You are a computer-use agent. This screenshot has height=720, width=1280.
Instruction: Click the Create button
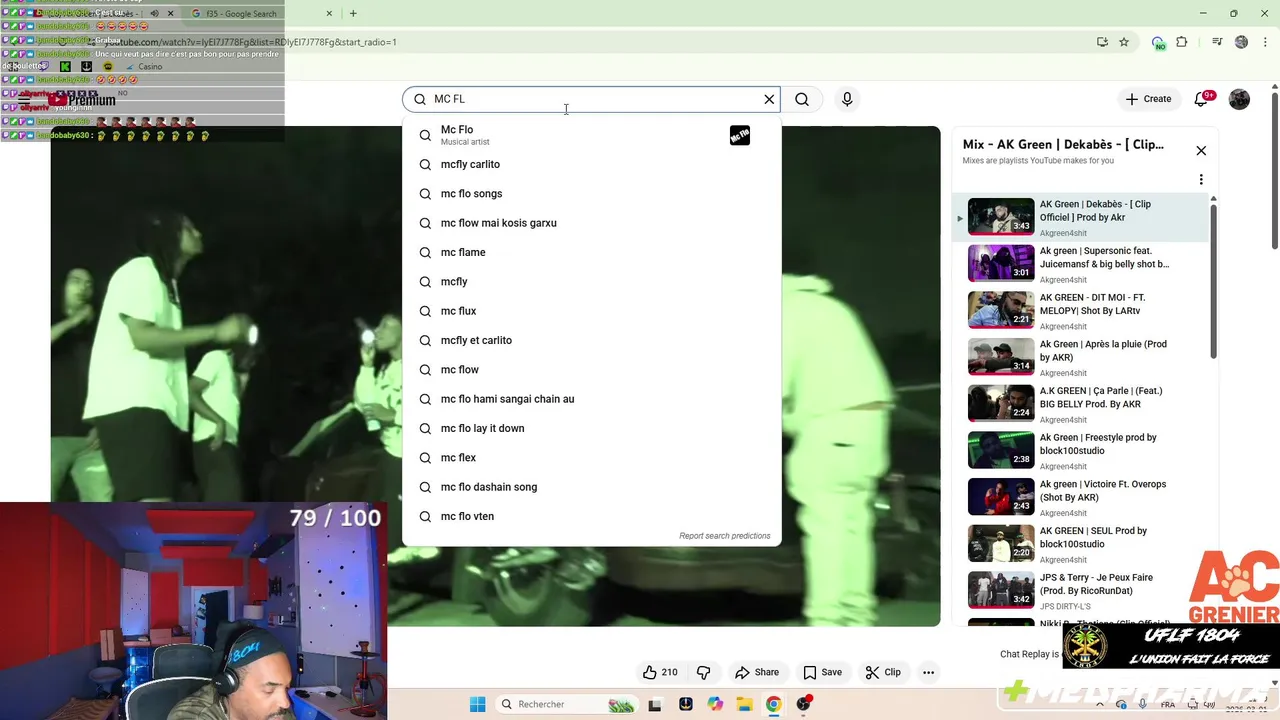point(1148,99)
